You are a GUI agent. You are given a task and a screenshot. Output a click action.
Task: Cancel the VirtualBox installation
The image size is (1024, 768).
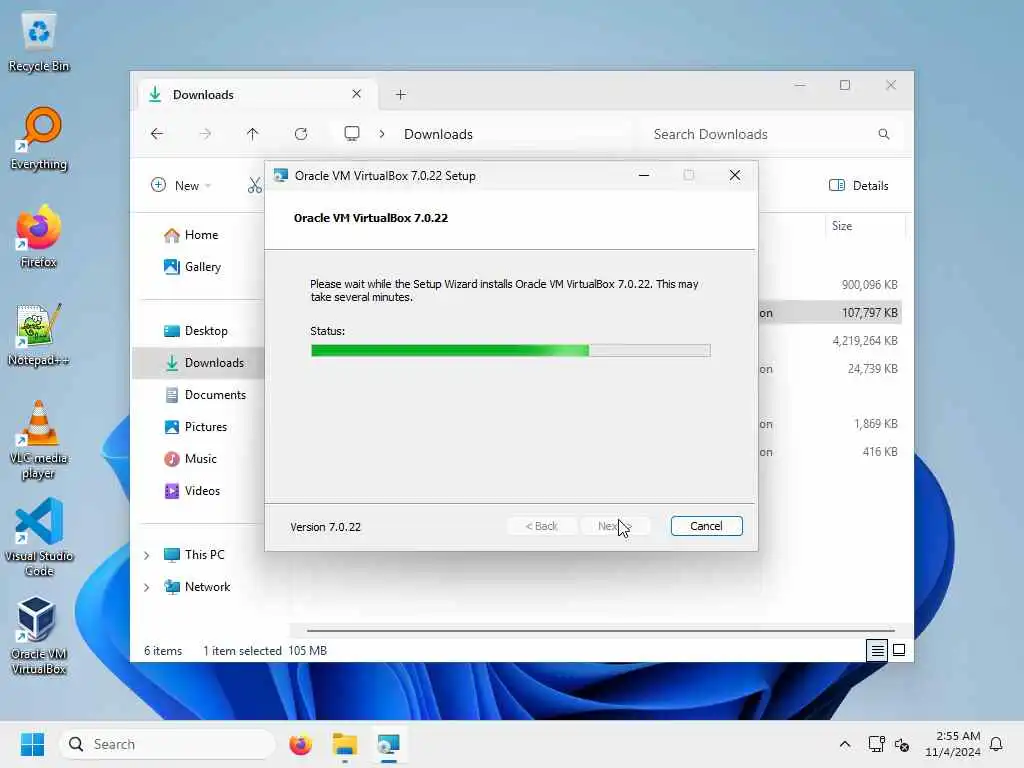pyautogui.click(x=707, y=526)
